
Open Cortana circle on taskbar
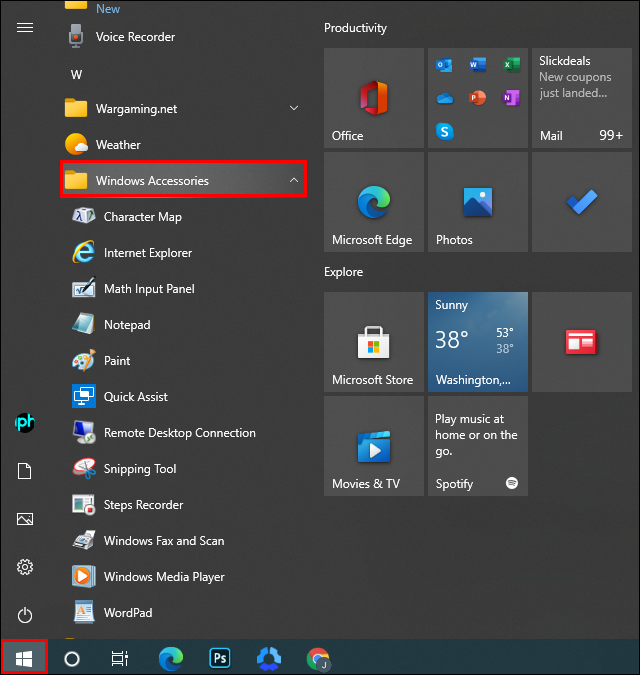click(x=72, y=658)
